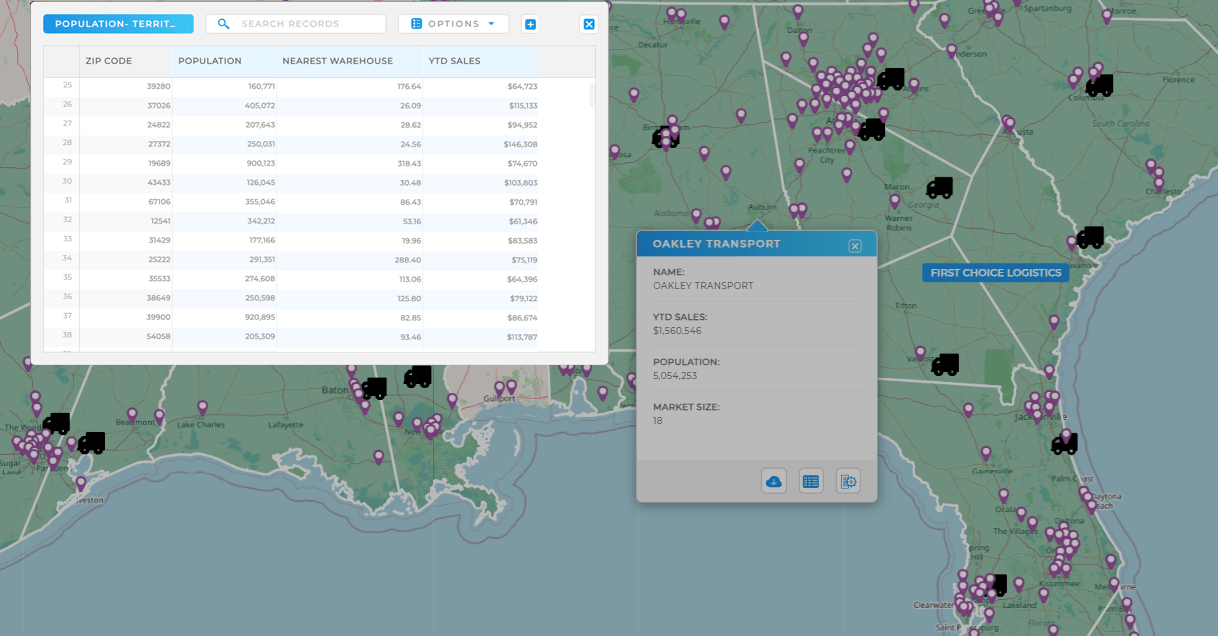Select the truck icon southeast of Atlanta pin cluster
Screen dimensions: 1218x636
872,129
